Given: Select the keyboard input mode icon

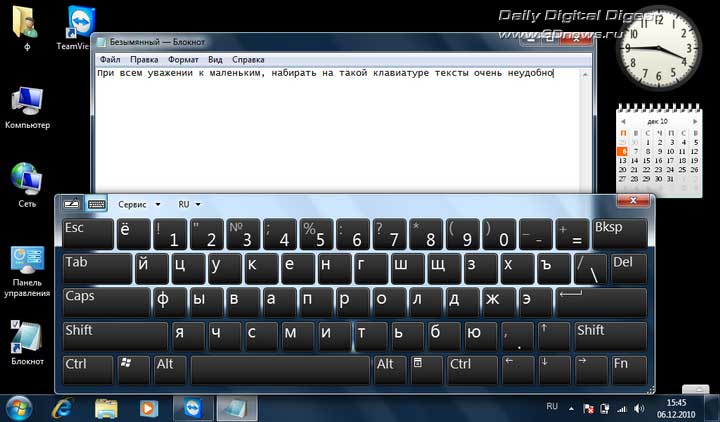Looking at the screenshot, I should coord(97,203).
